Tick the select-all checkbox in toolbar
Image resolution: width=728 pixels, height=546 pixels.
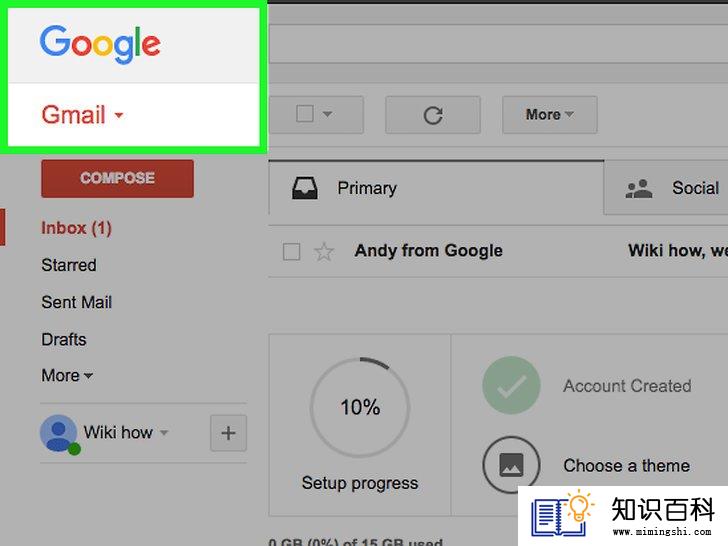[x=305, y=114]
